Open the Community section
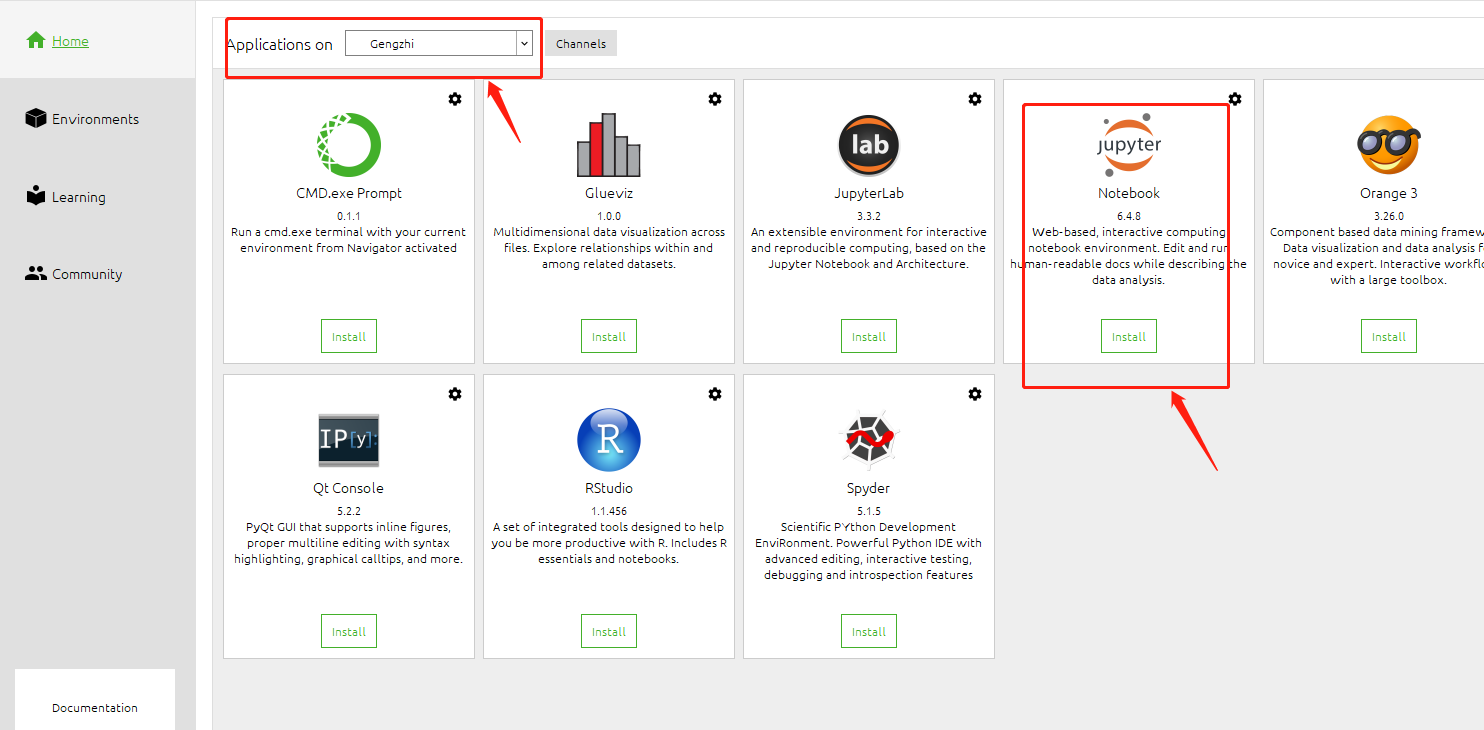Viewport: 1484px width, 730px height. click(x=74, y=274)
